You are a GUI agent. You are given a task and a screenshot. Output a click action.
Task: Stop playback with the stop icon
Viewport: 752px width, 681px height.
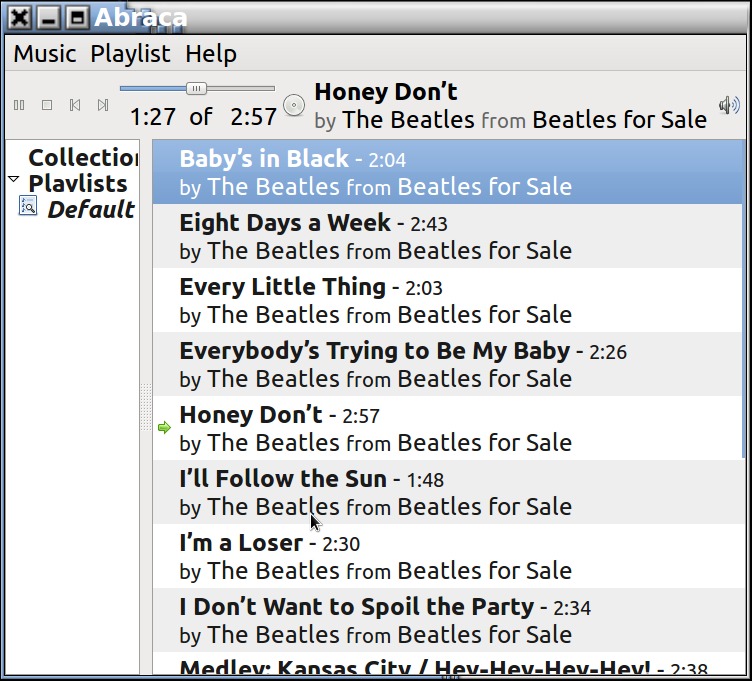[47, 105]
